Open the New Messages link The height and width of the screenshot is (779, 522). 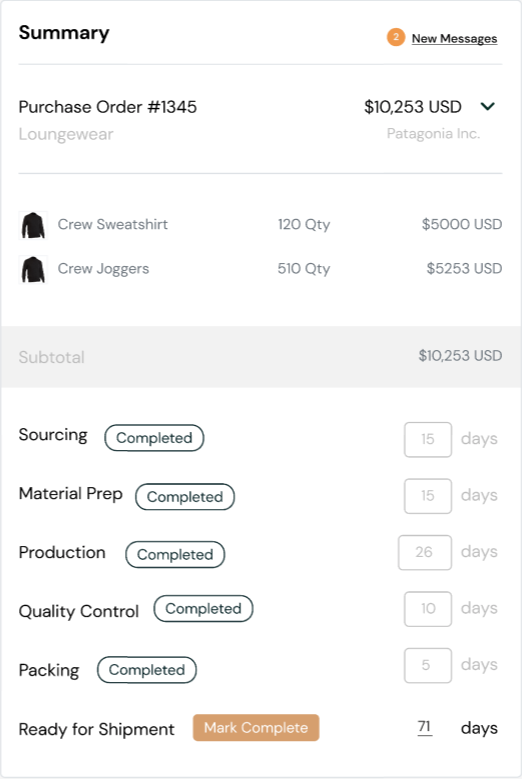click(454, 38)
